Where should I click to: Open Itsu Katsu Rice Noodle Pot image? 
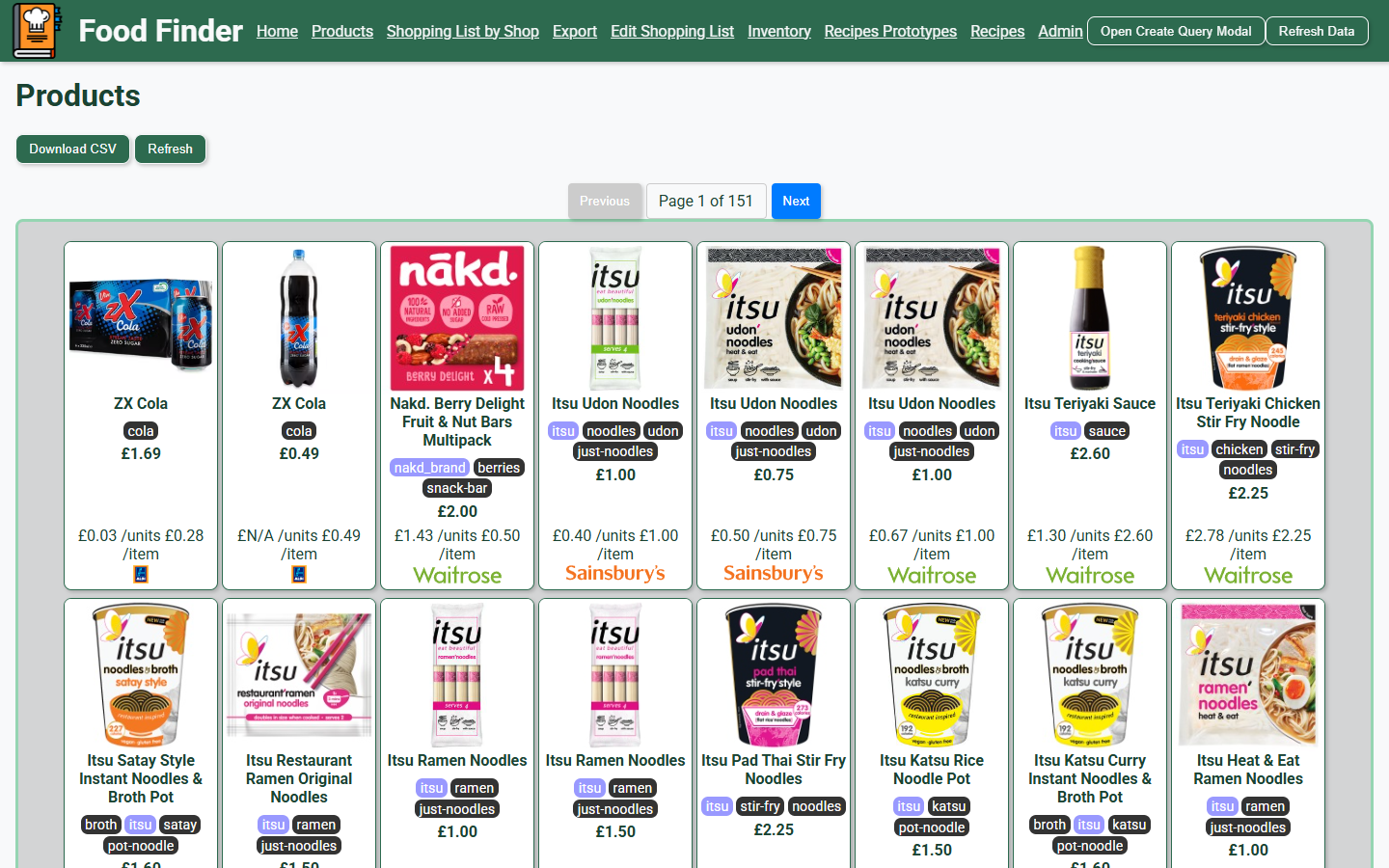click(932, 675)
